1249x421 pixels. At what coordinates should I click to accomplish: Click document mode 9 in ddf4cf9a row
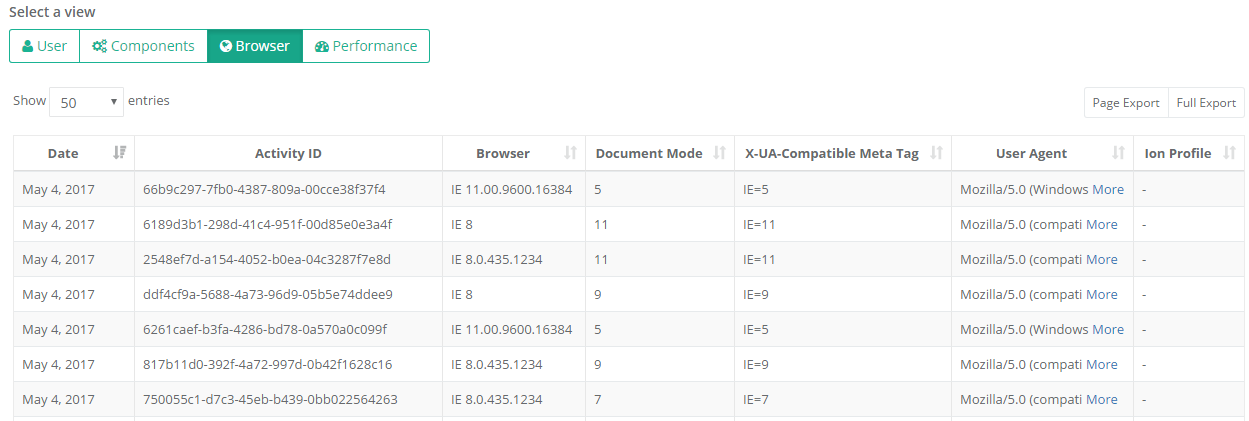point(598,294)
